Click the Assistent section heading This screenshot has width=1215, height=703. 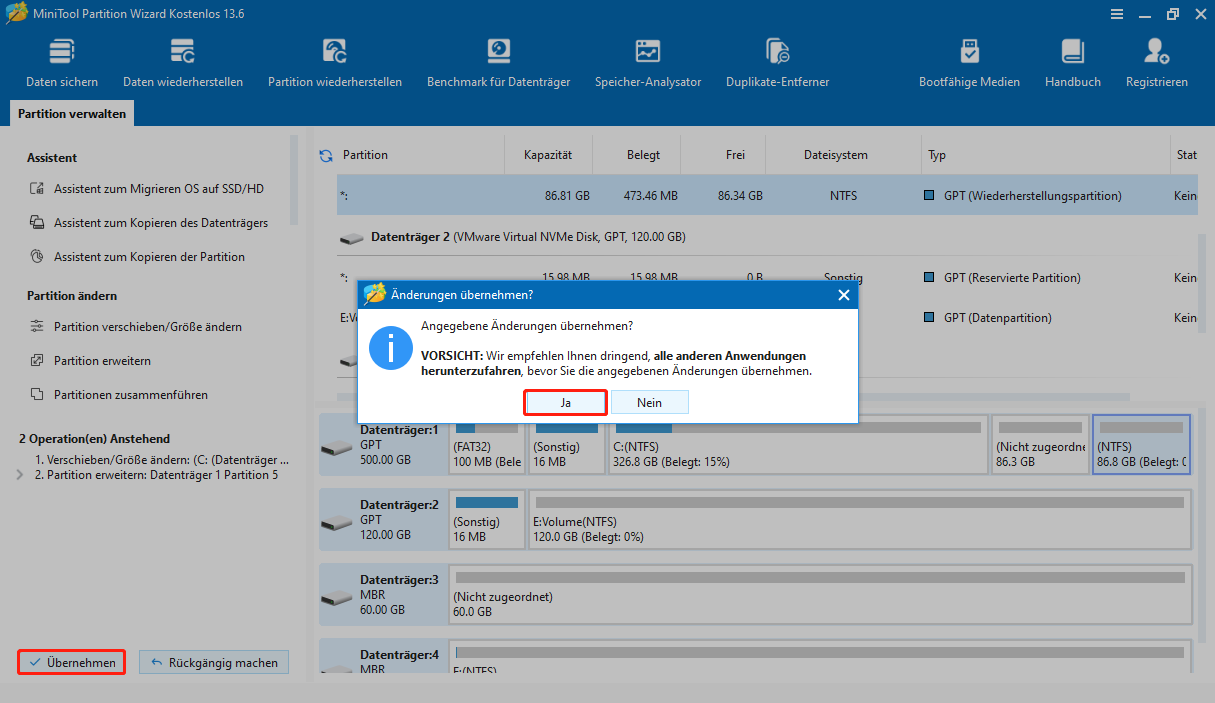click(52, 158)
